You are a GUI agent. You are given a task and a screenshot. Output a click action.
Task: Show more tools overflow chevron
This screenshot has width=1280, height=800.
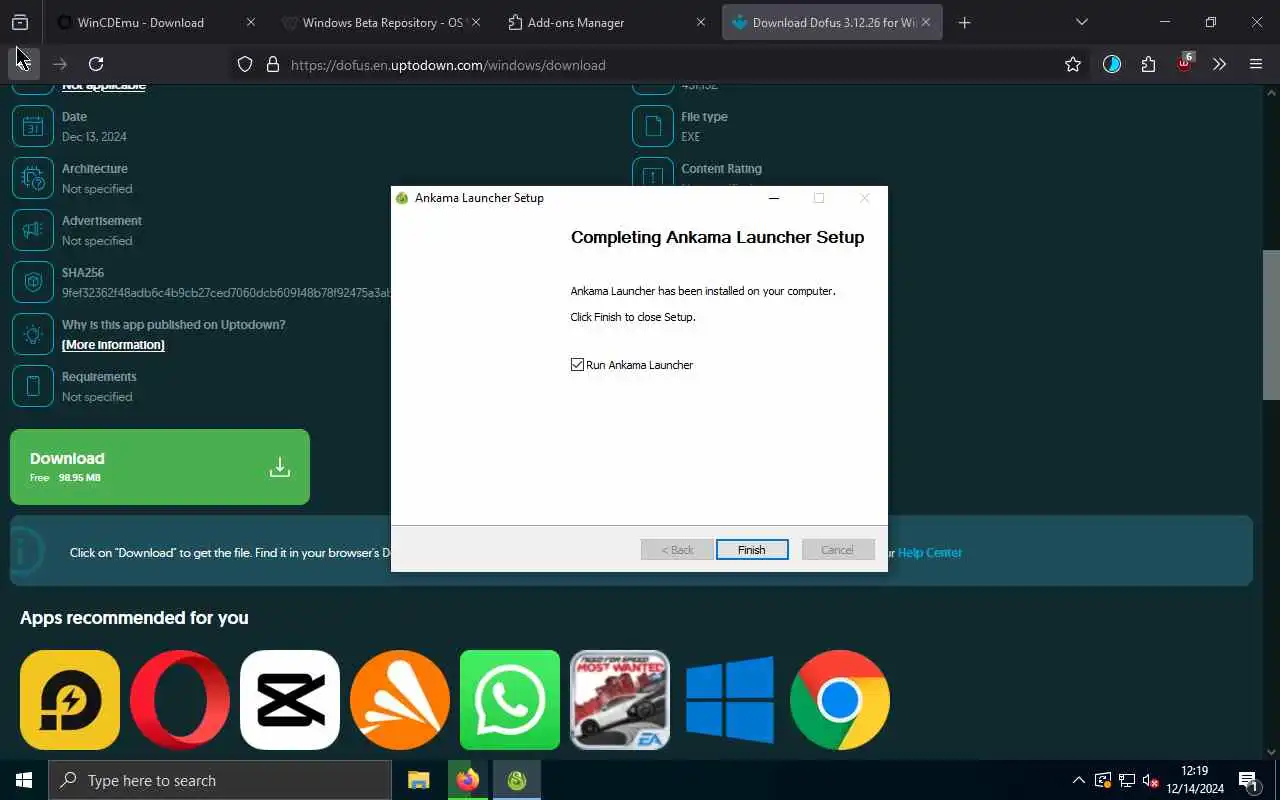1219,64
